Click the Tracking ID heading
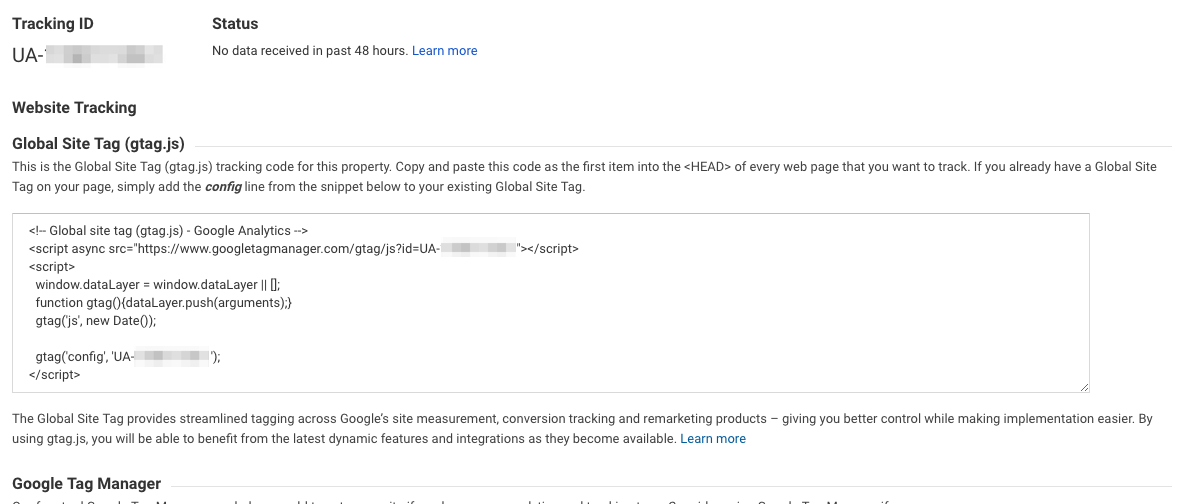Image resolution: width=1193 pixels, height=504 pixels. 53,24
